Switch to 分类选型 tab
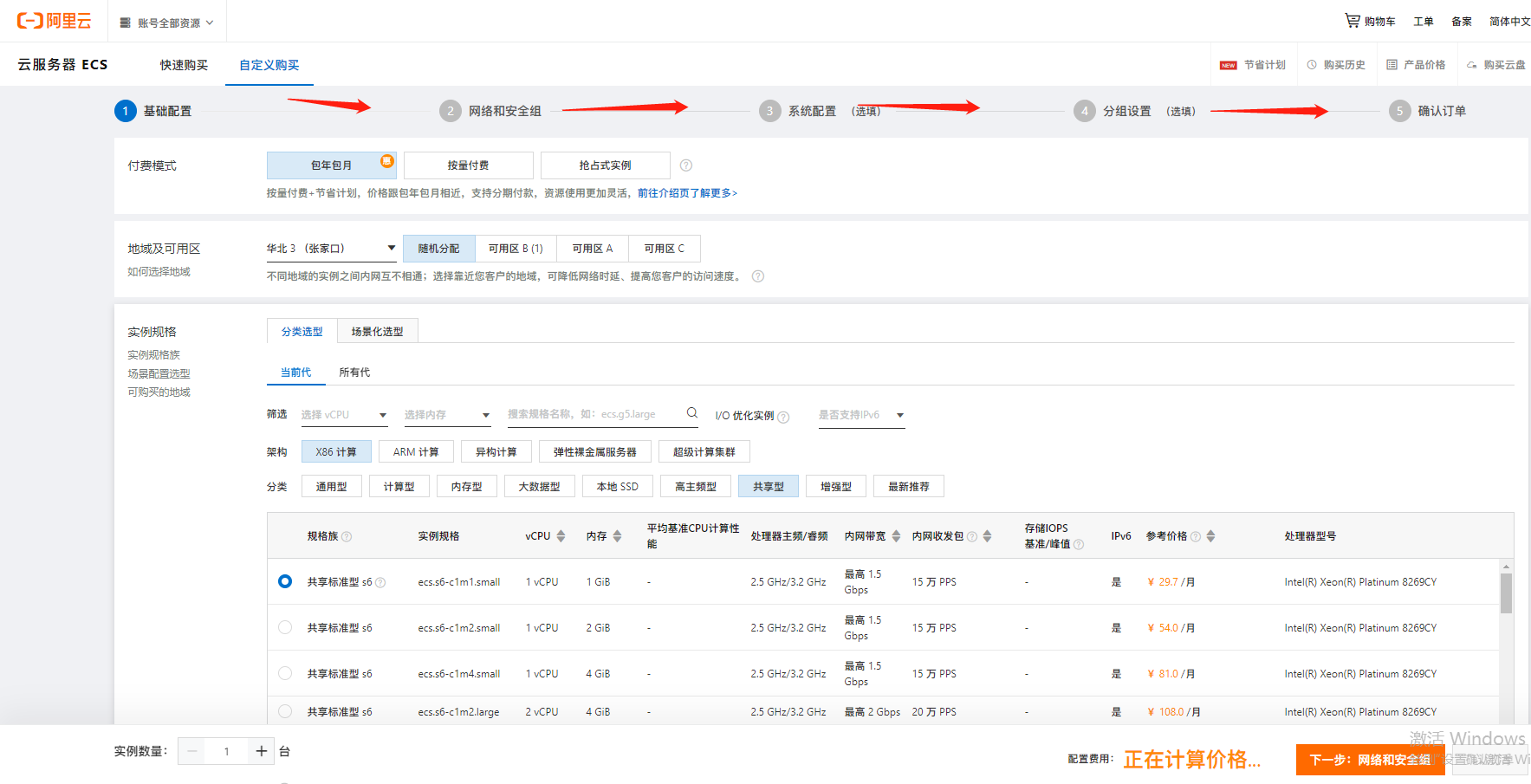Viewport: 1531px width, 784px height. 302,332
